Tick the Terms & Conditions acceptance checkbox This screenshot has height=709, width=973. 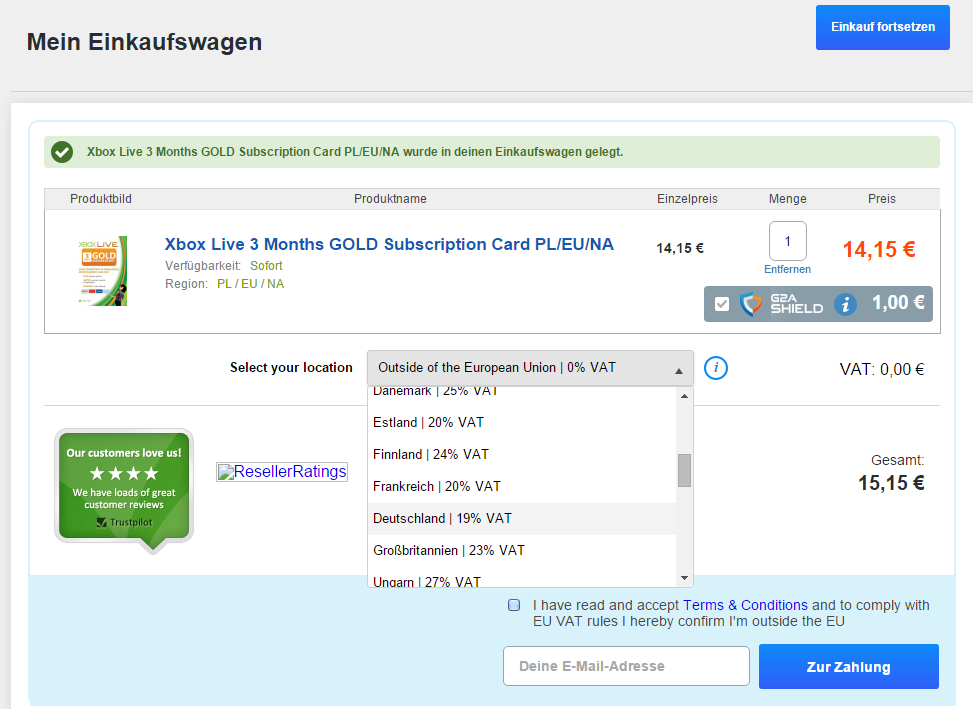pyautogui.click(x=514, y=605)
